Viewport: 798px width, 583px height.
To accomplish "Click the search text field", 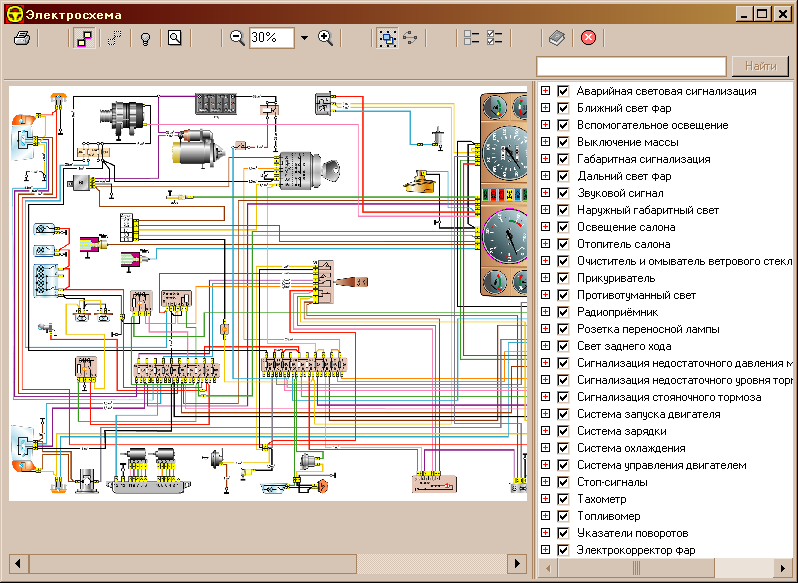I will pyautogui.click(x=631, y=66).
